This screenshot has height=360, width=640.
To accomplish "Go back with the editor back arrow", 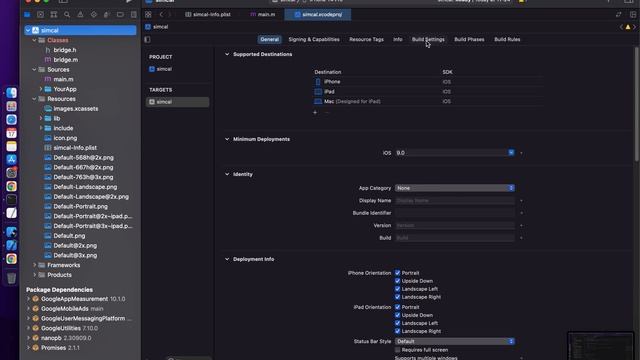I will [x=161, y=14].
